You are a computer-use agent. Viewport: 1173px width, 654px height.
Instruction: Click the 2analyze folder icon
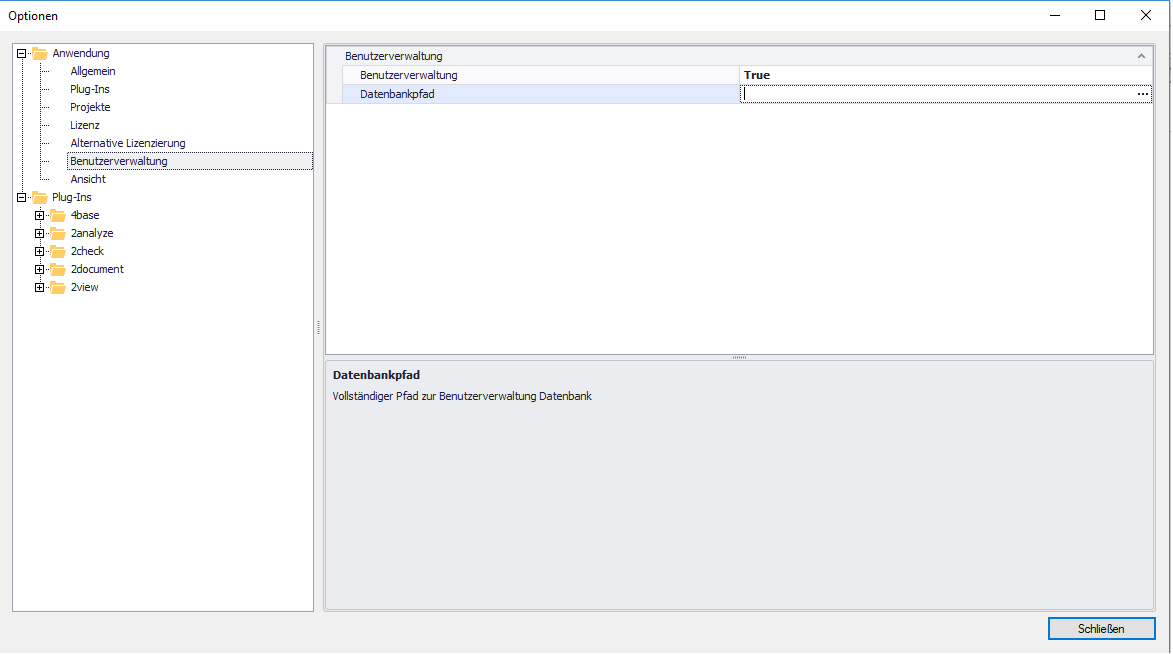pyautogui.click(x=58, y=234)
